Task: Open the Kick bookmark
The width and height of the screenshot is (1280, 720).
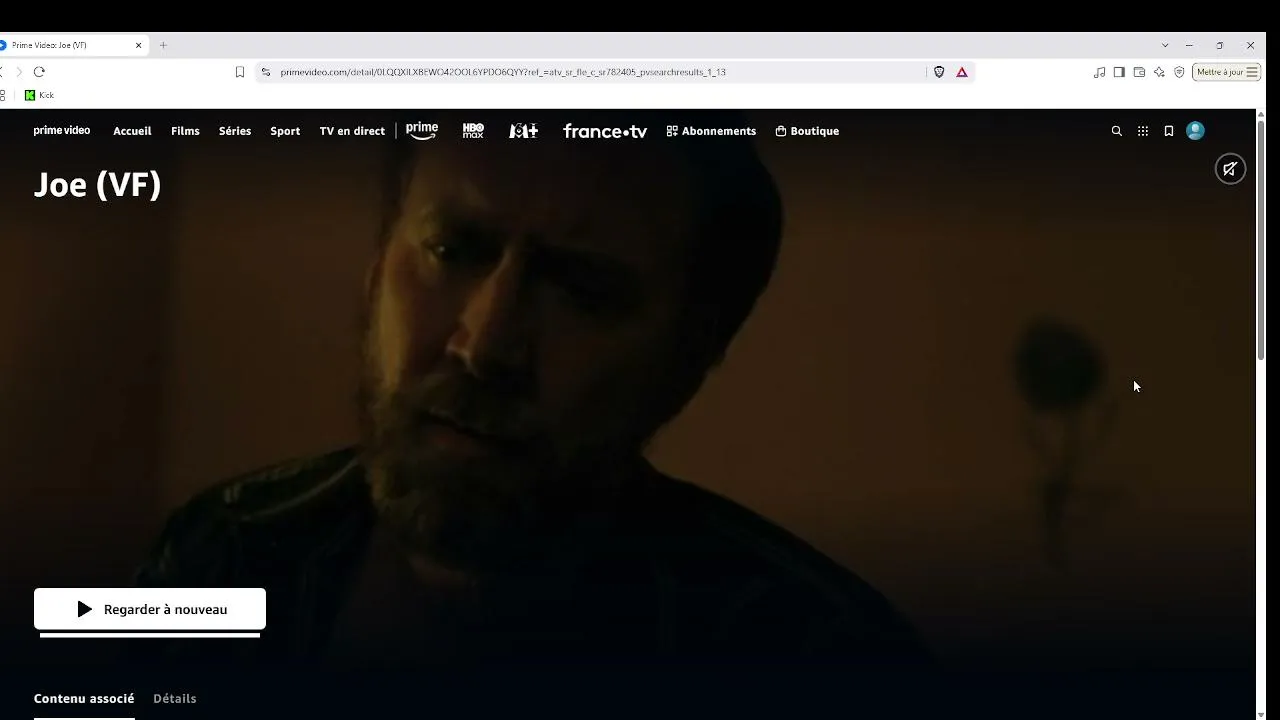Action: [39, 95]
